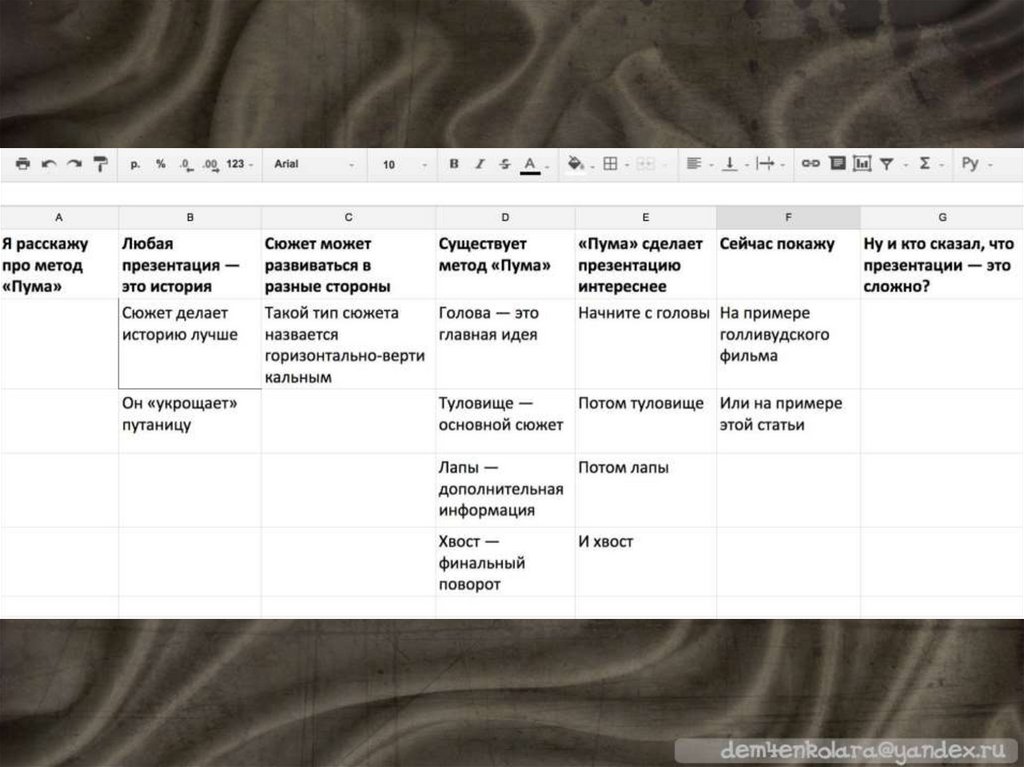Open the font size dropdown

coord(402,164)
